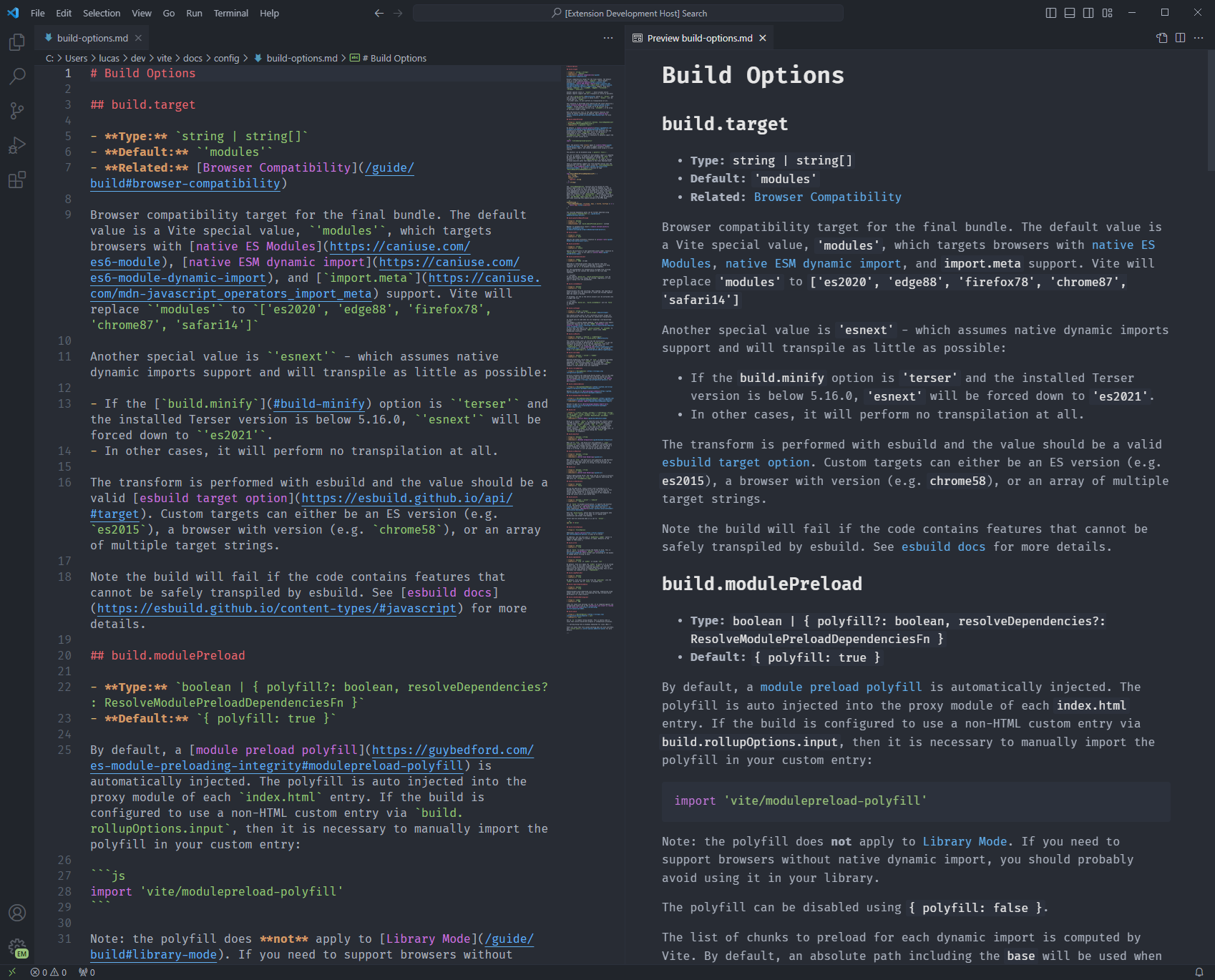The height and width of the screenshot is (980, 1215).
Task: Expand the # Build Options breadcrumb symbol
Action: [388, 58]
